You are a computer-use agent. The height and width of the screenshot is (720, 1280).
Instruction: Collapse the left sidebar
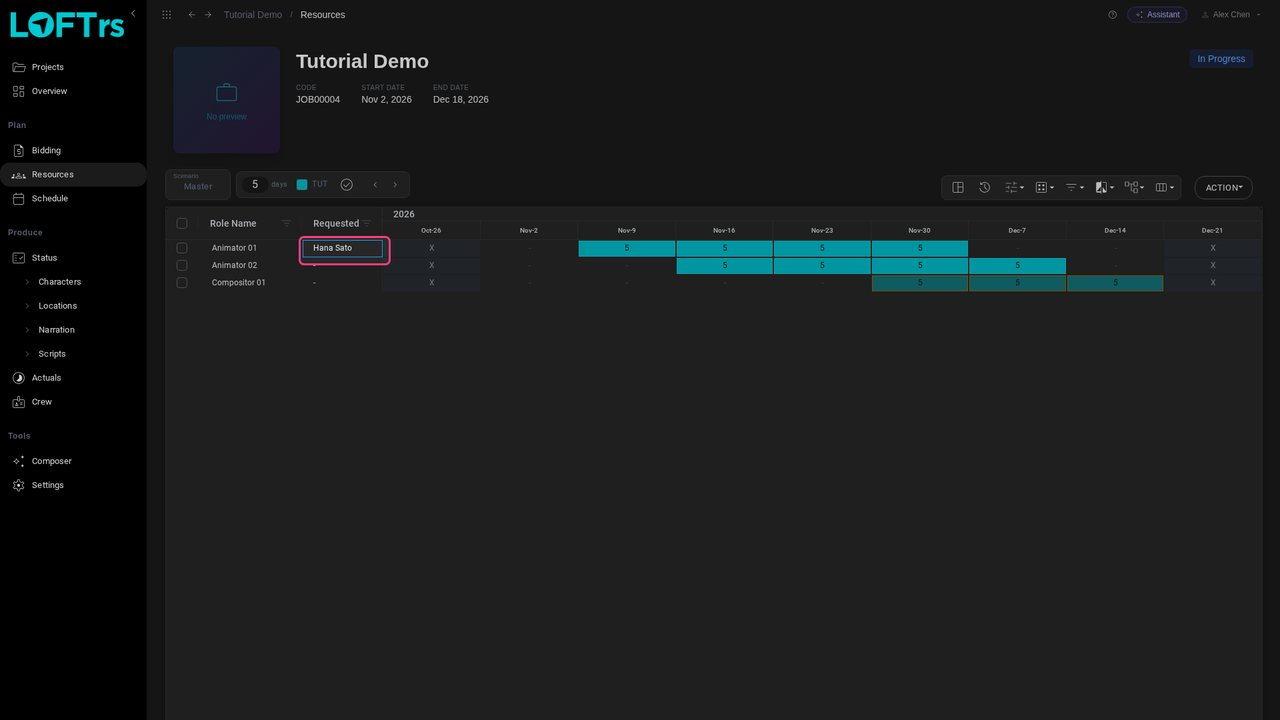tap(133, 13)
